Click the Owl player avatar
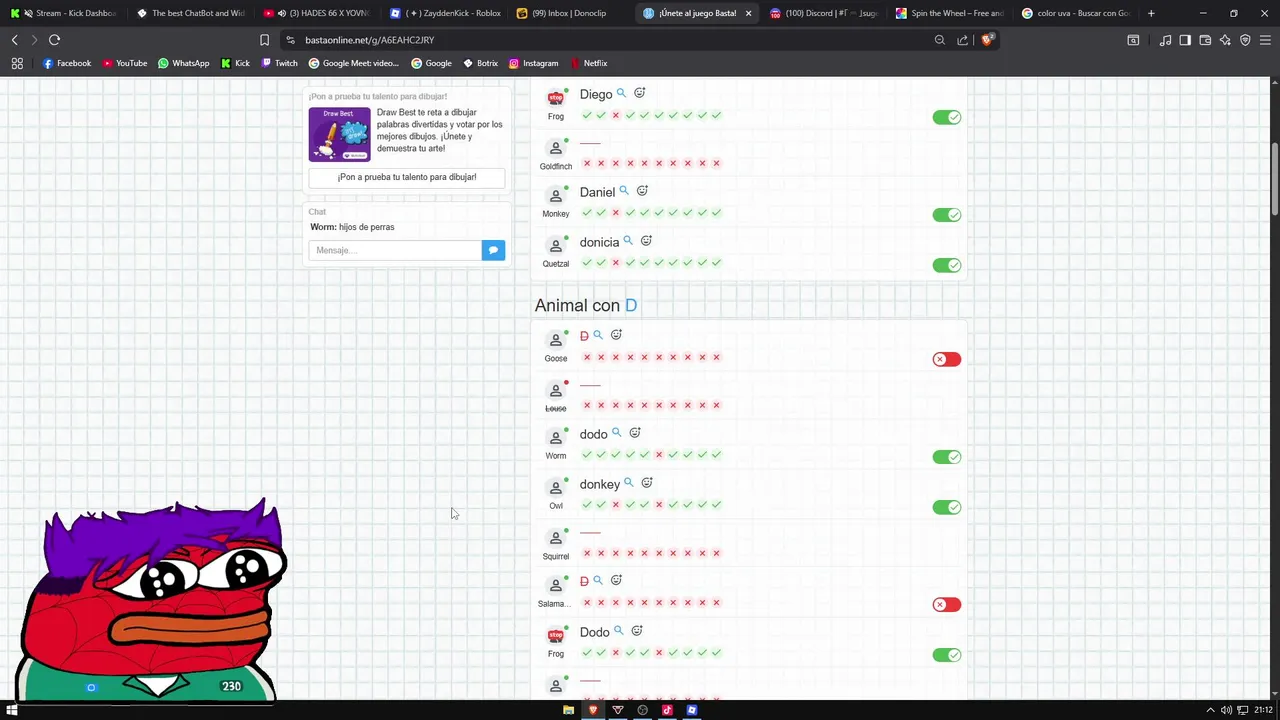The image size is (1280, 720). pyautogui.click(x=556, y=487)
